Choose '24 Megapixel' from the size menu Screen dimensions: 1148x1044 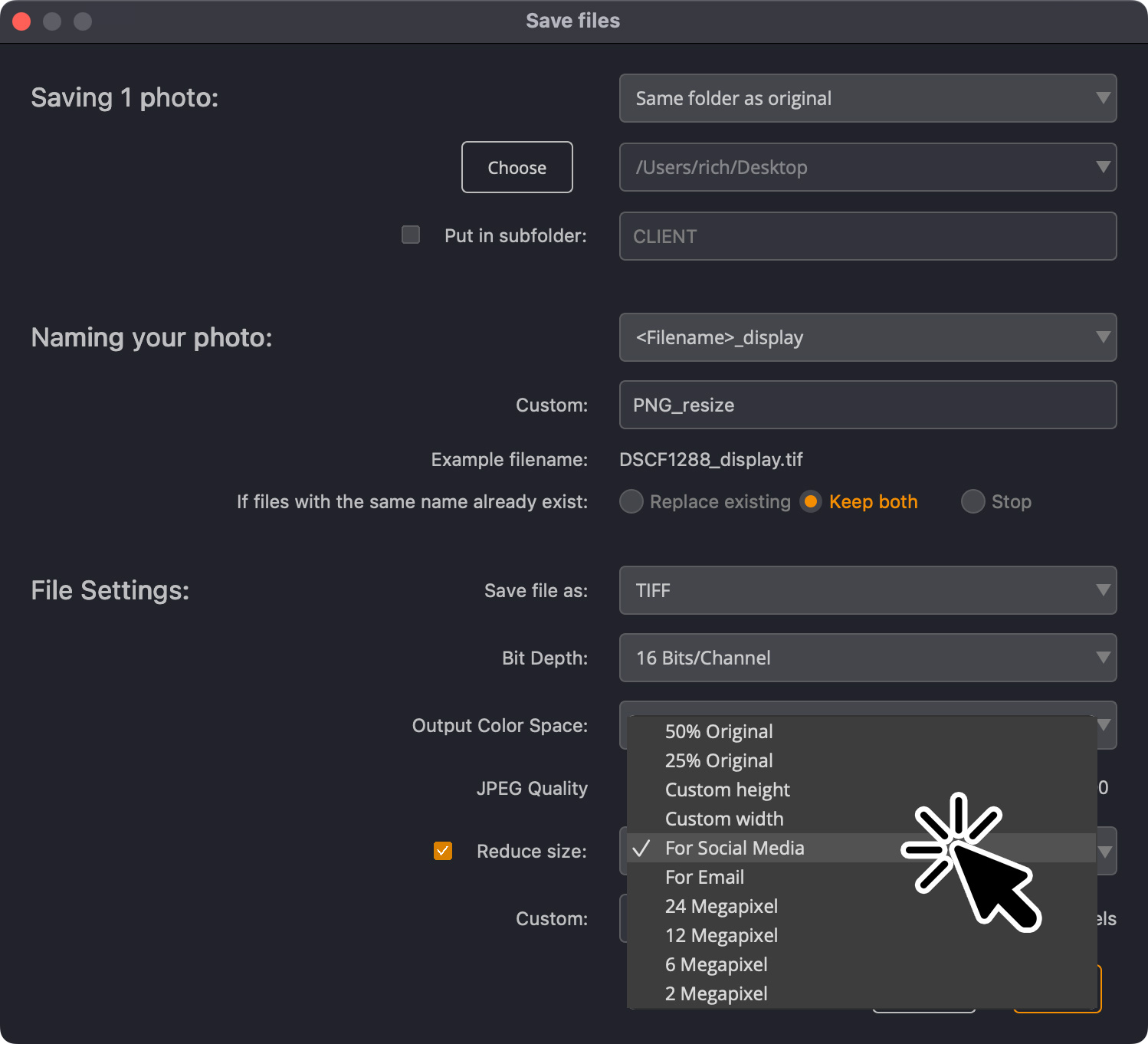(x=862, y=906)
